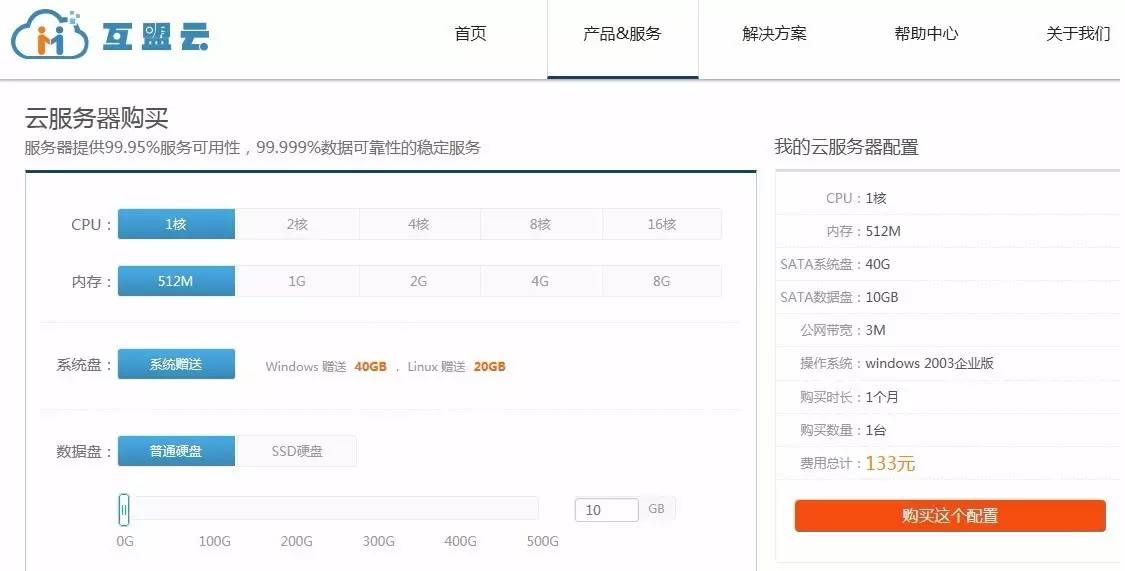
Task: Click the data disk size slider handle
Action: point(123,510)
